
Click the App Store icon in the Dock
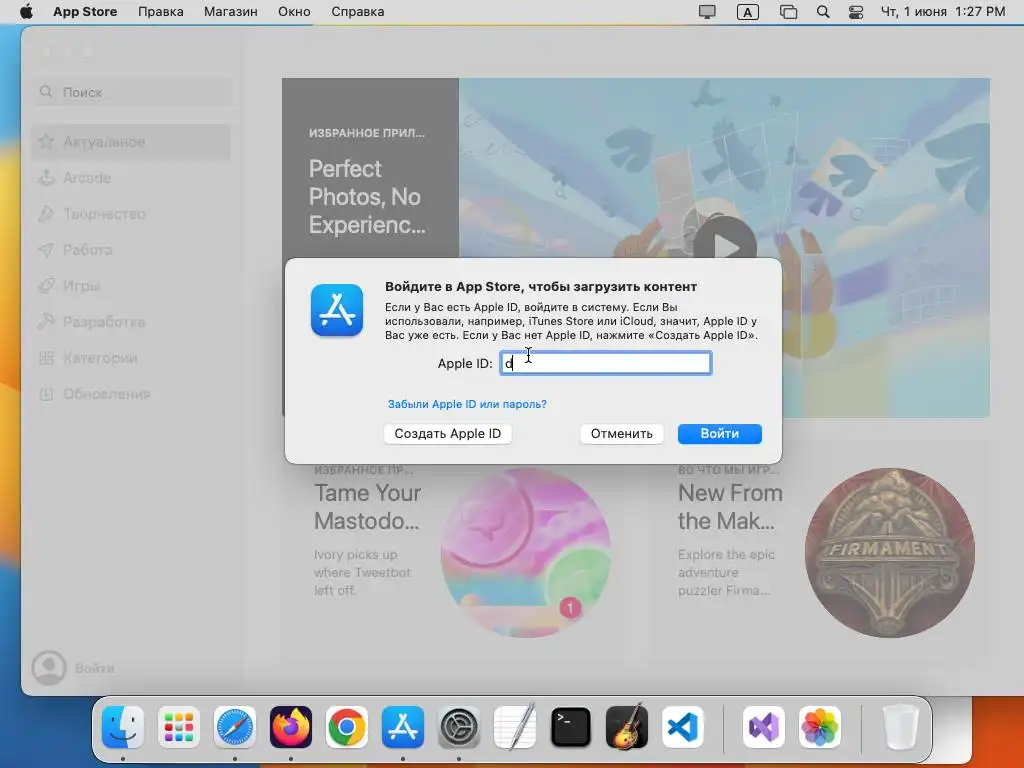403,727
